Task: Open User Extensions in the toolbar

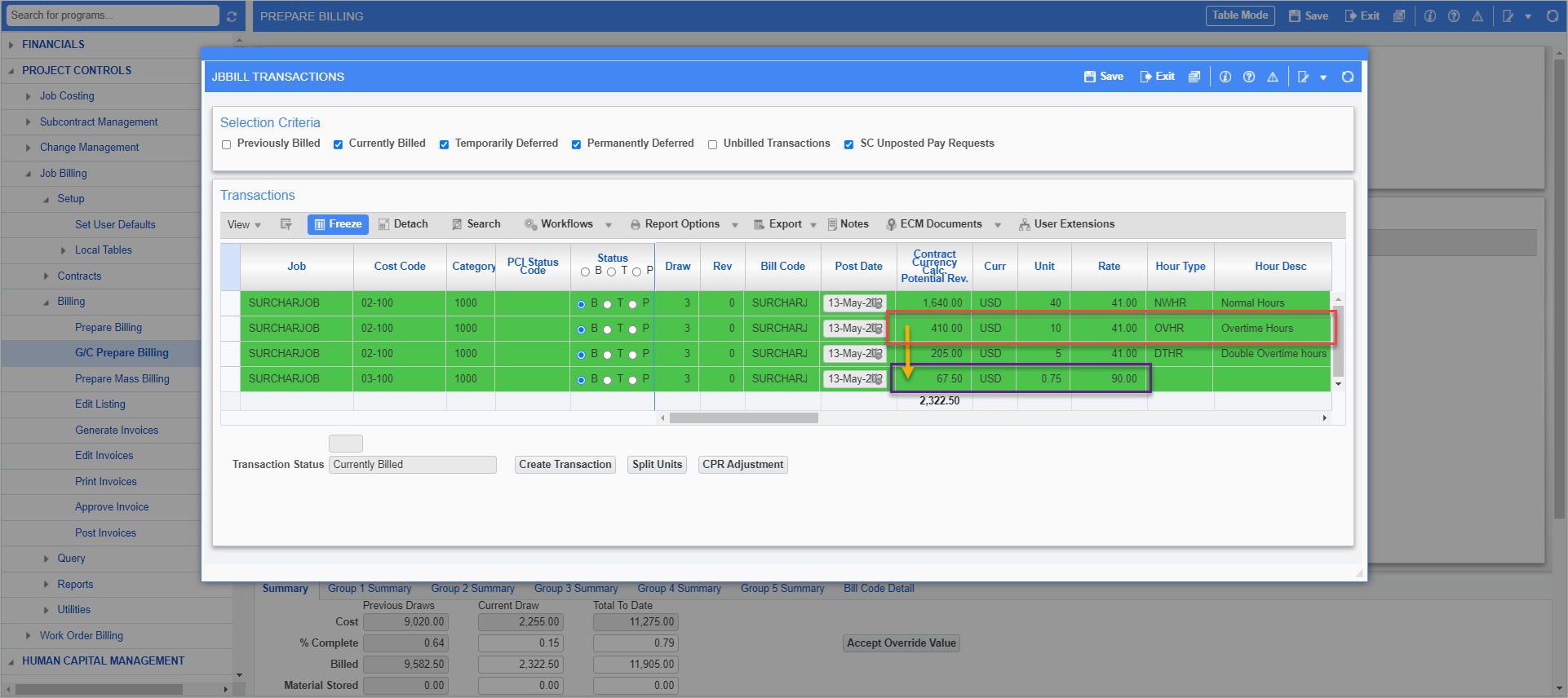Action: (1066, 224)
